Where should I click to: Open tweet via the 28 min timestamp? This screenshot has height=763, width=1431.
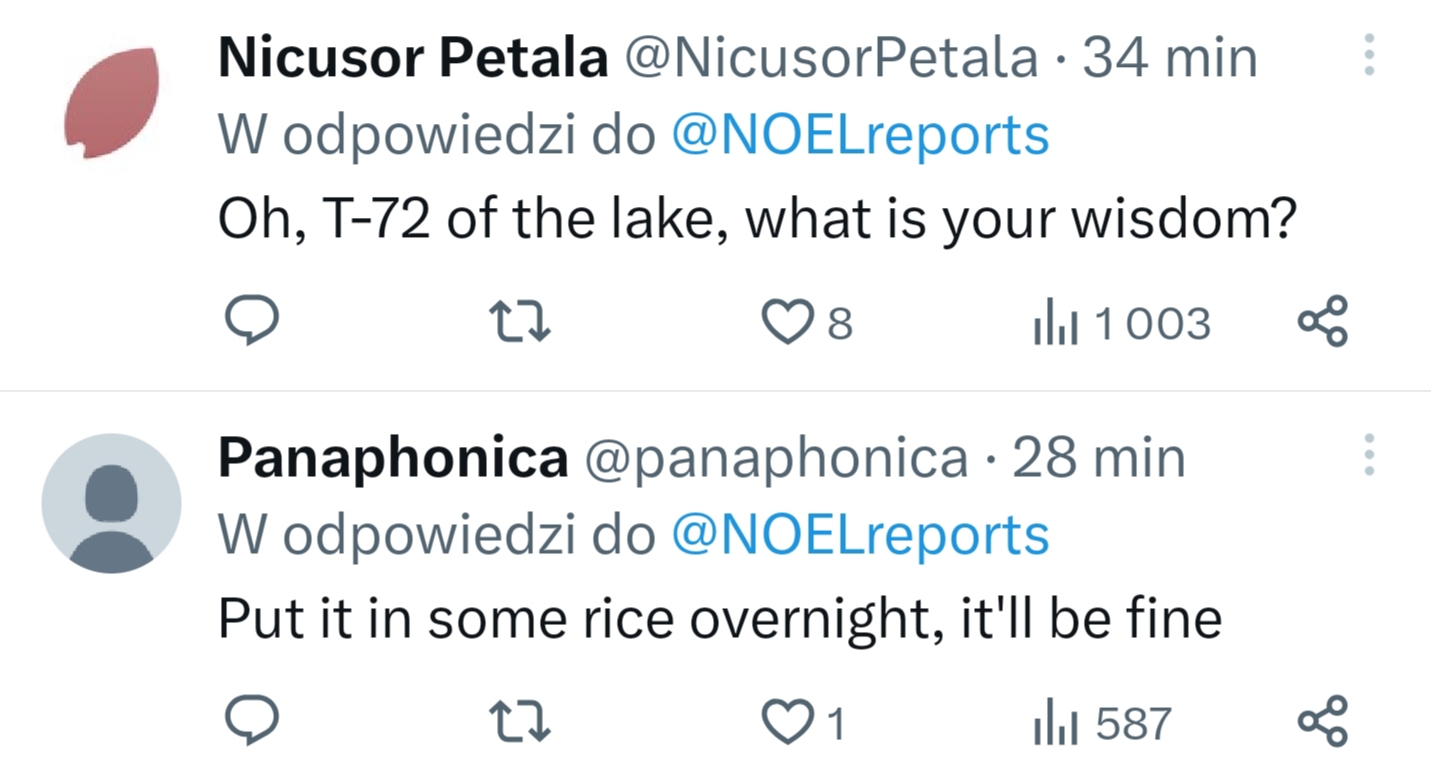[x=1099, y=459]
